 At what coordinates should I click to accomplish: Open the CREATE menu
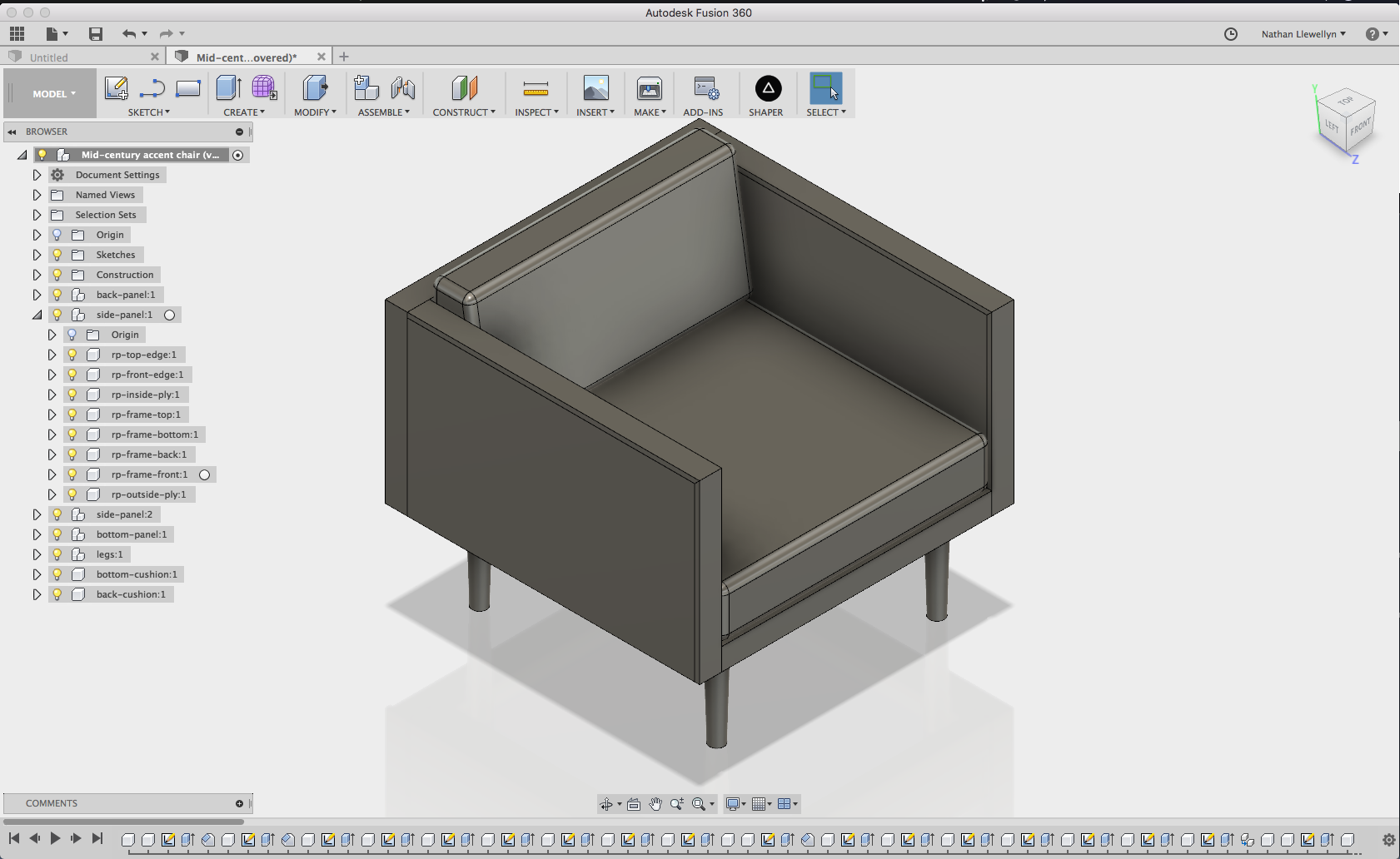coord(244,112)
